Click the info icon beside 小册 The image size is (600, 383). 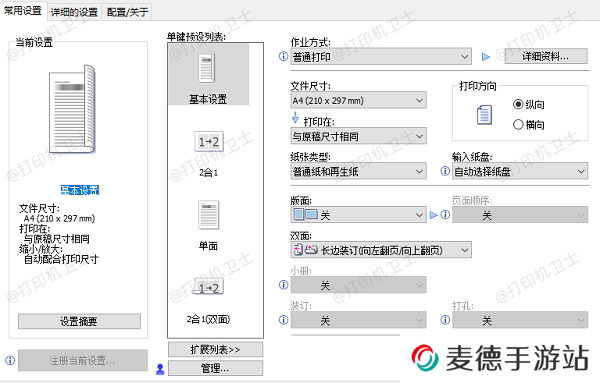284,285
